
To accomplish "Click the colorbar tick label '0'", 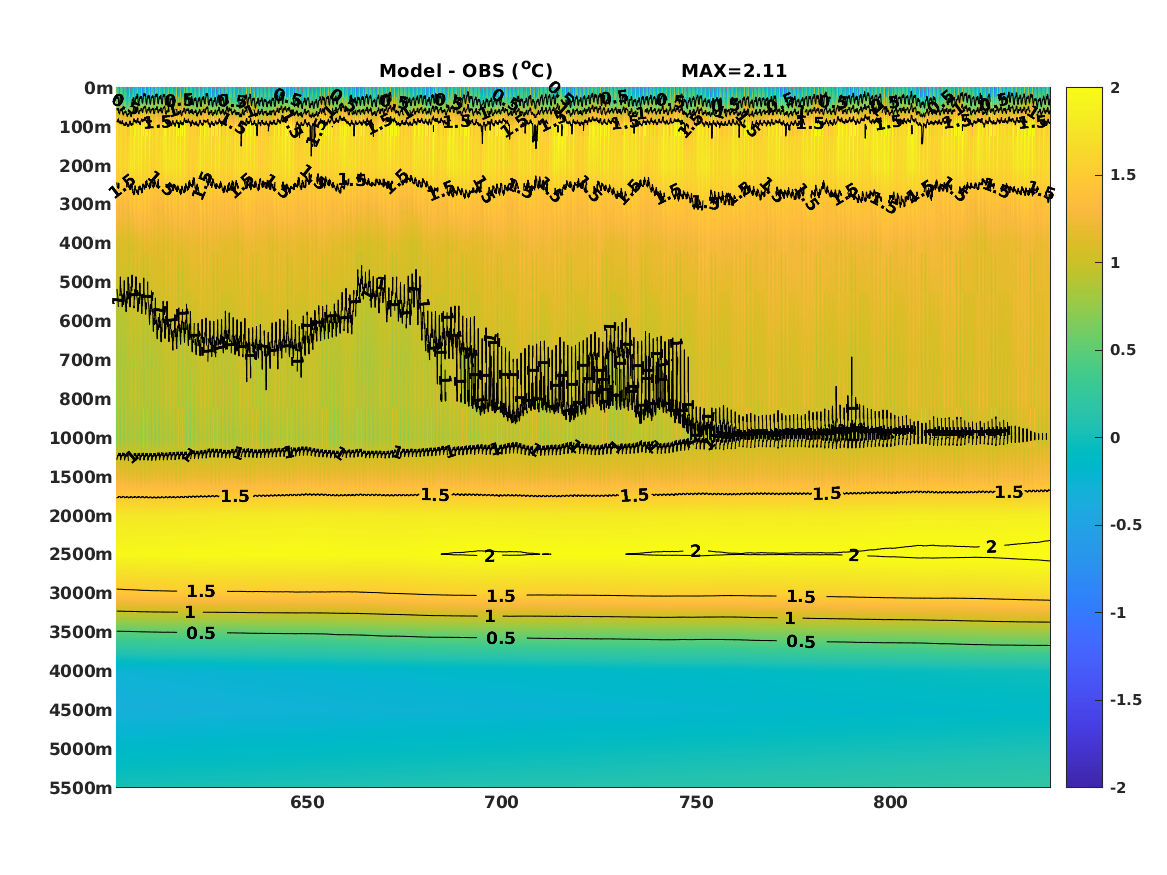I will coord(1115,438).
